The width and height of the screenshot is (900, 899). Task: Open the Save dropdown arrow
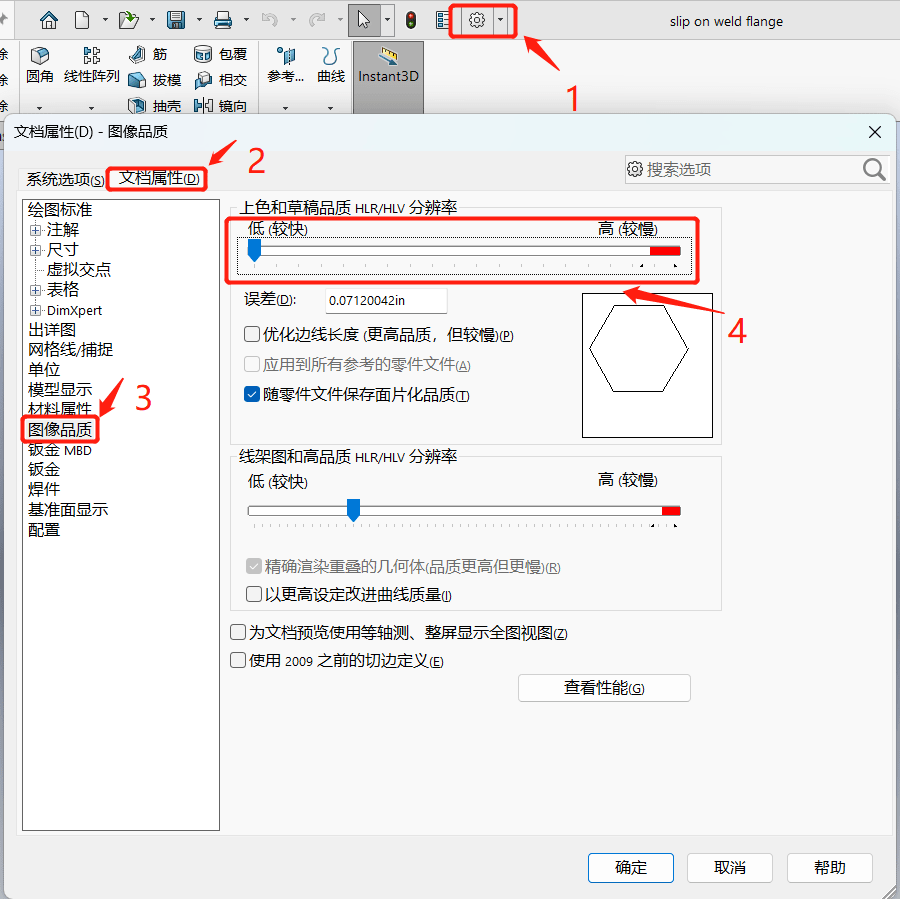[x=199, y=21]
